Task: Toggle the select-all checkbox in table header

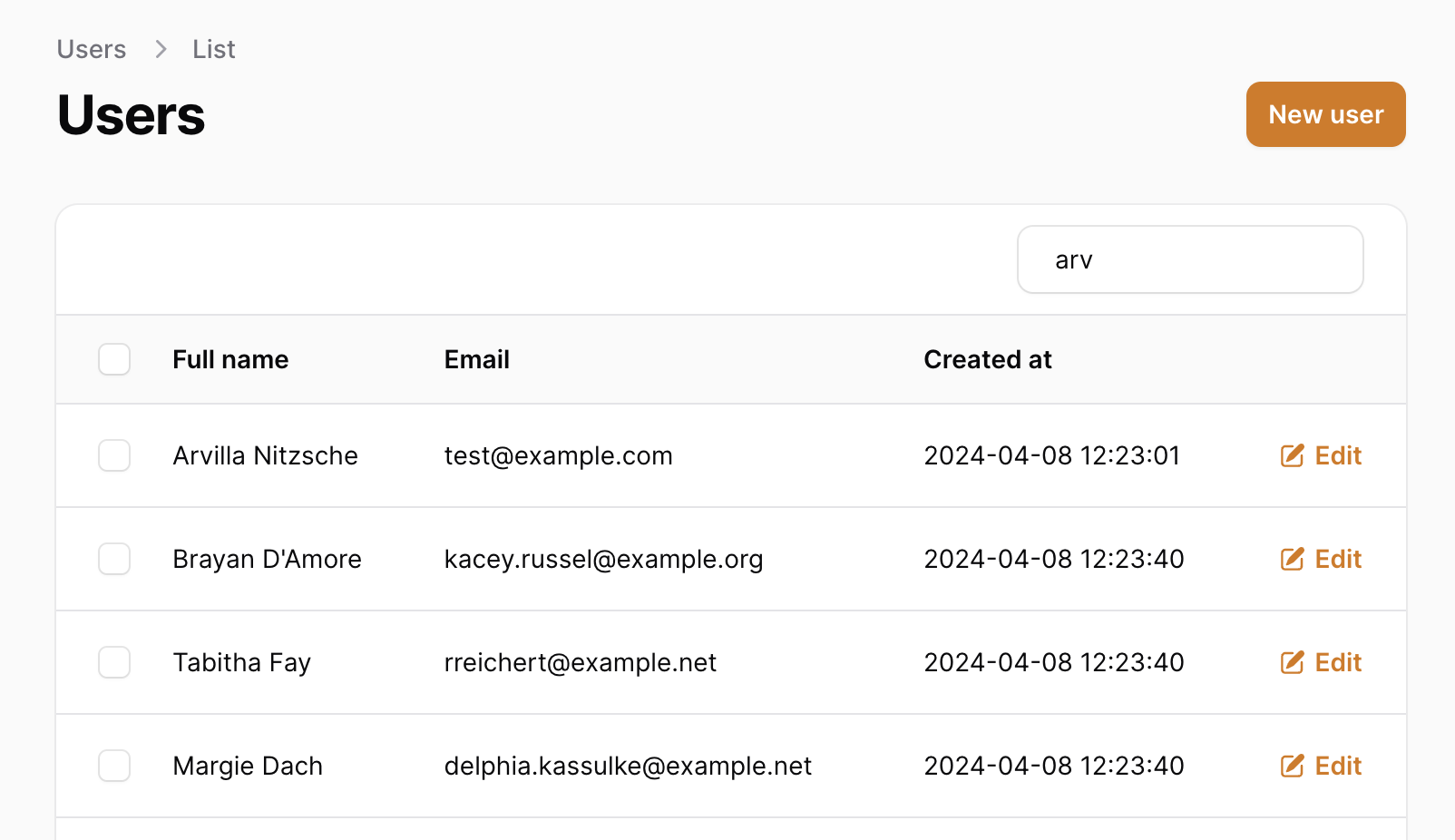Action: (x=114, y=359)
